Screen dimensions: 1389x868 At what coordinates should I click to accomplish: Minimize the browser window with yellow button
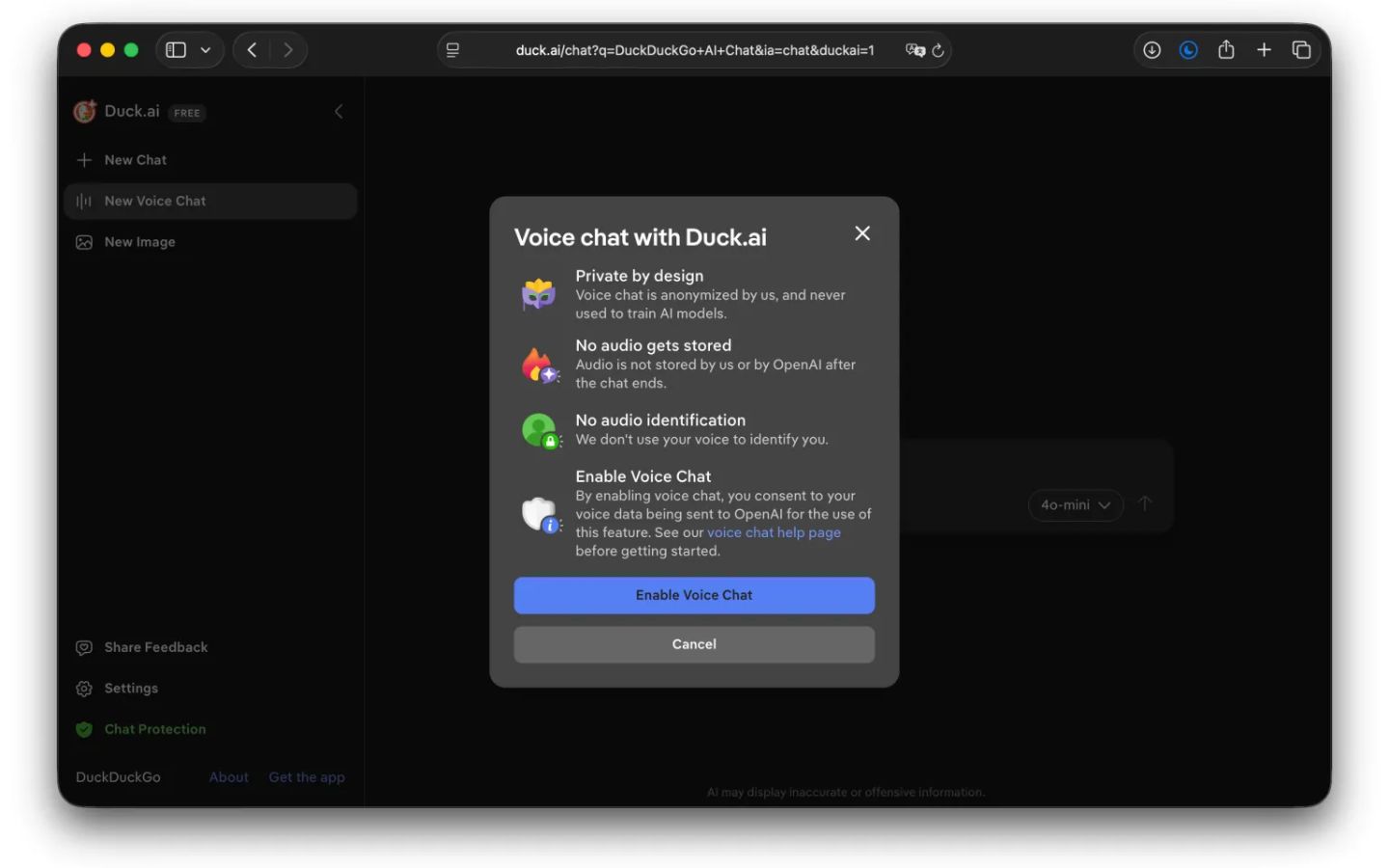107,50
